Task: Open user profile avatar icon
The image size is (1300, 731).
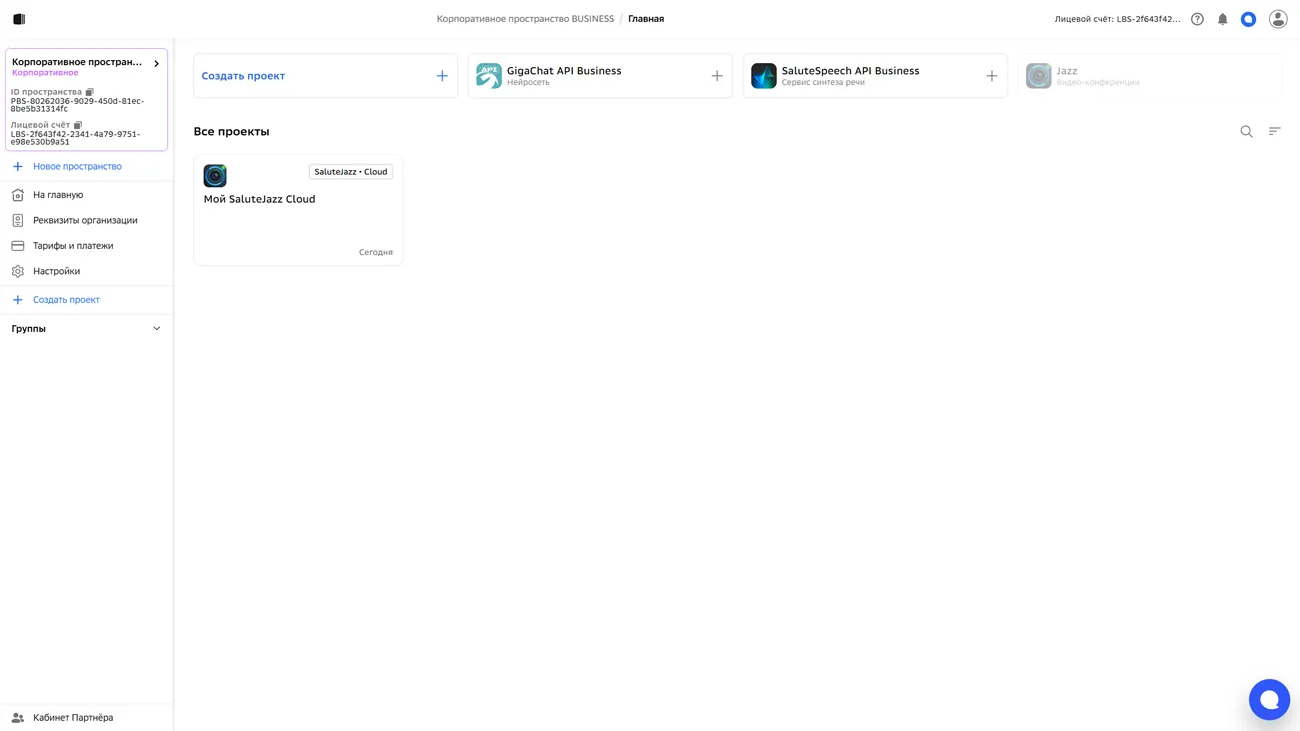Action: click(1277, 19)
